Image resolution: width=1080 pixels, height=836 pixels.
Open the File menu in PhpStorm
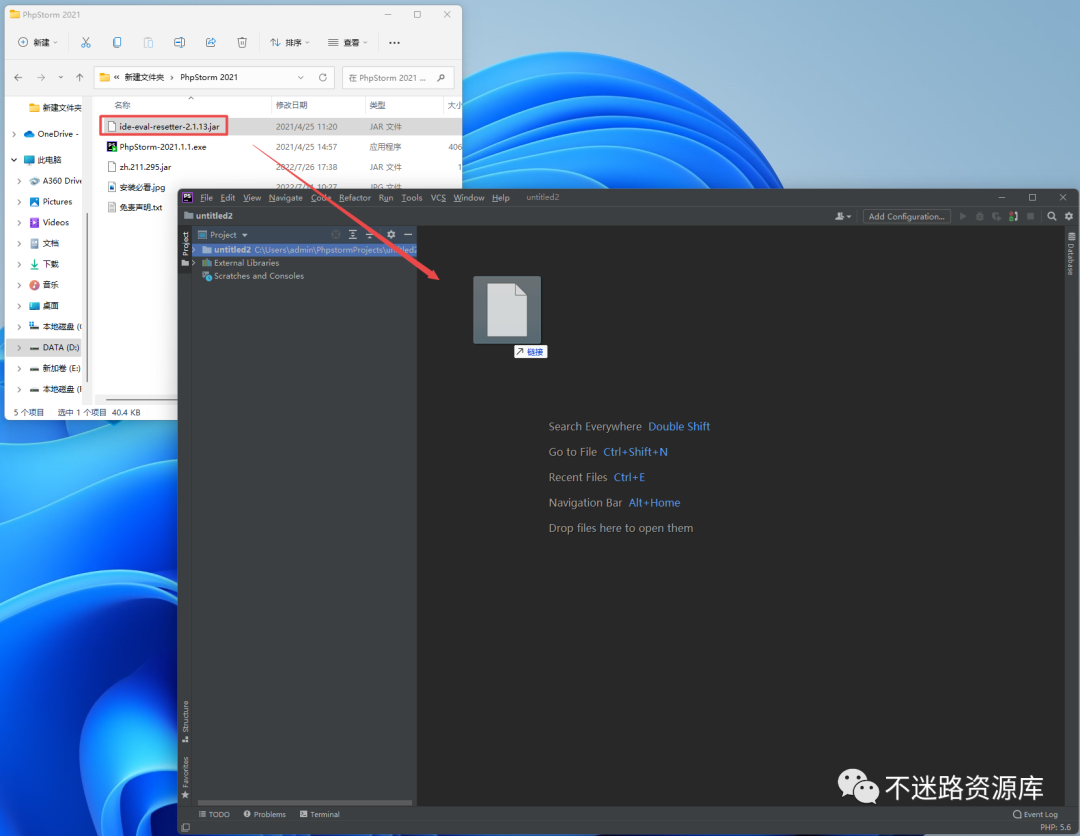point(206,198)
